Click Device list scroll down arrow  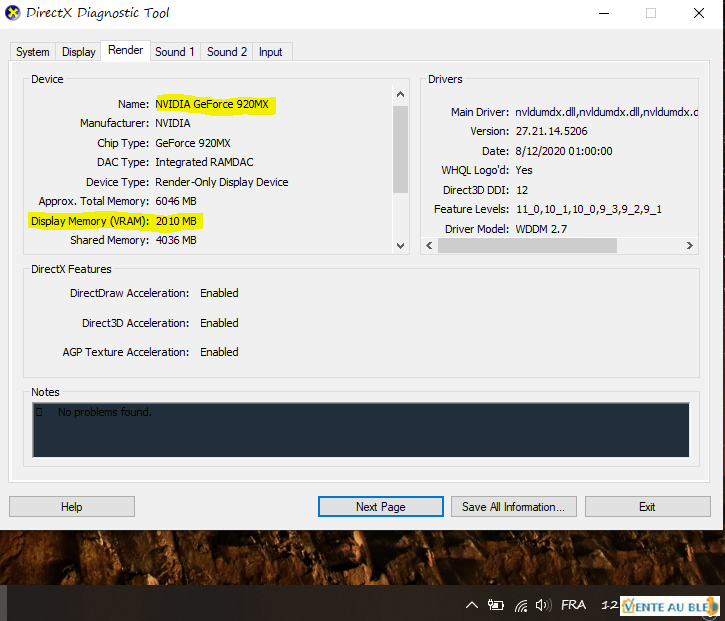click(400, 246)
